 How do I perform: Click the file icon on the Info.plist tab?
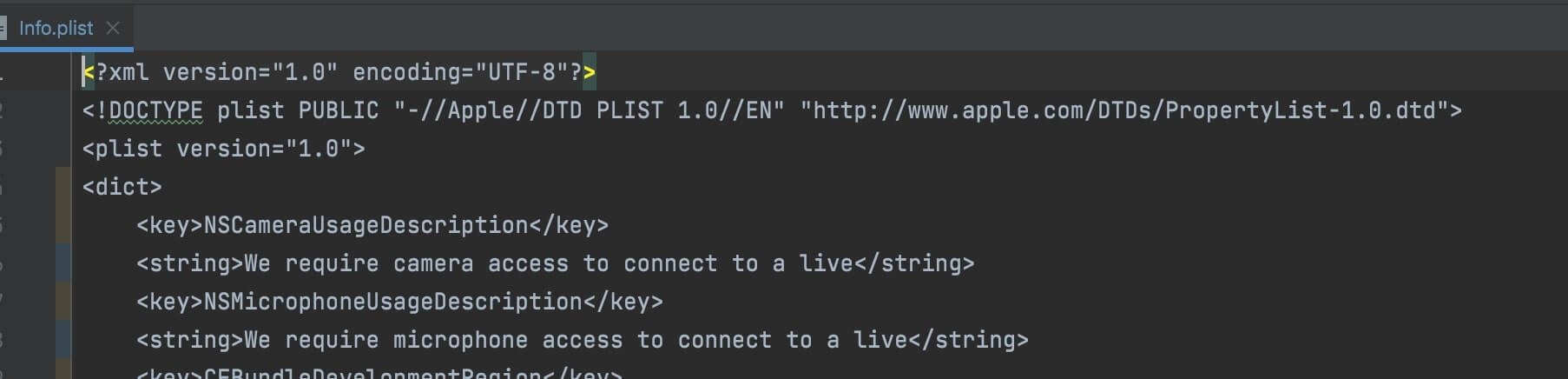(x=3, y=28)
